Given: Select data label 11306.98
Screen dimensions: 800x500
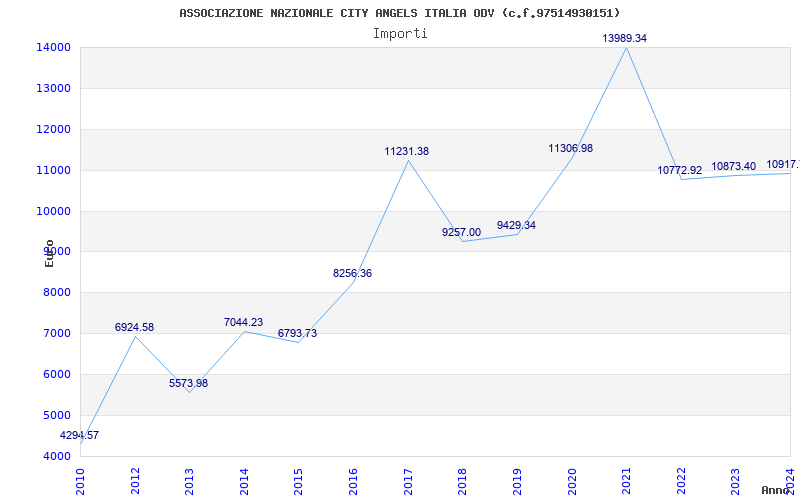Looking at the screenshot, I should 570,148.
